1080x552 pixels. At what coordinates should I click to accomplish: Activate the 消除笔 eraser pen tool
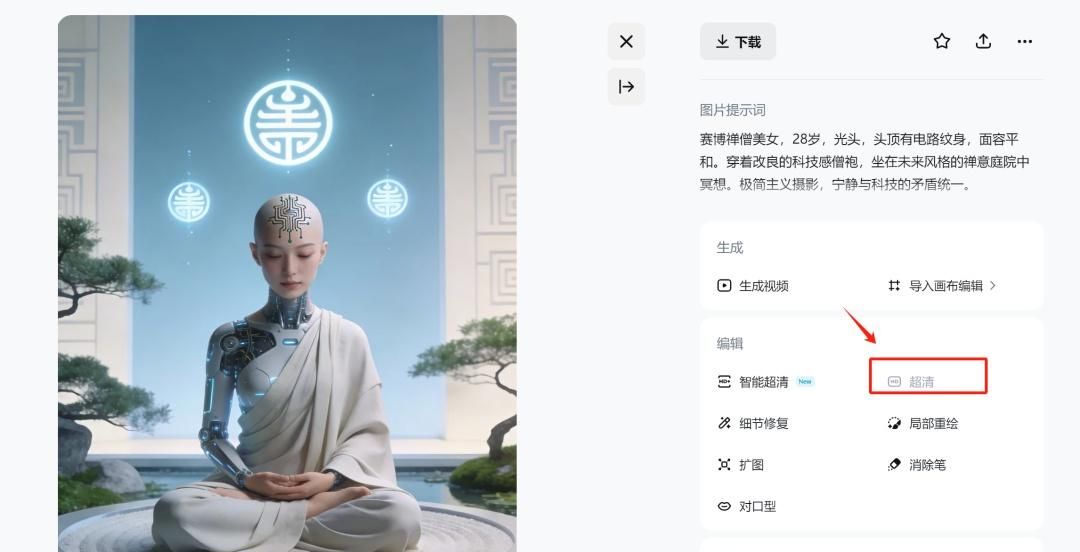pos(917,464)
